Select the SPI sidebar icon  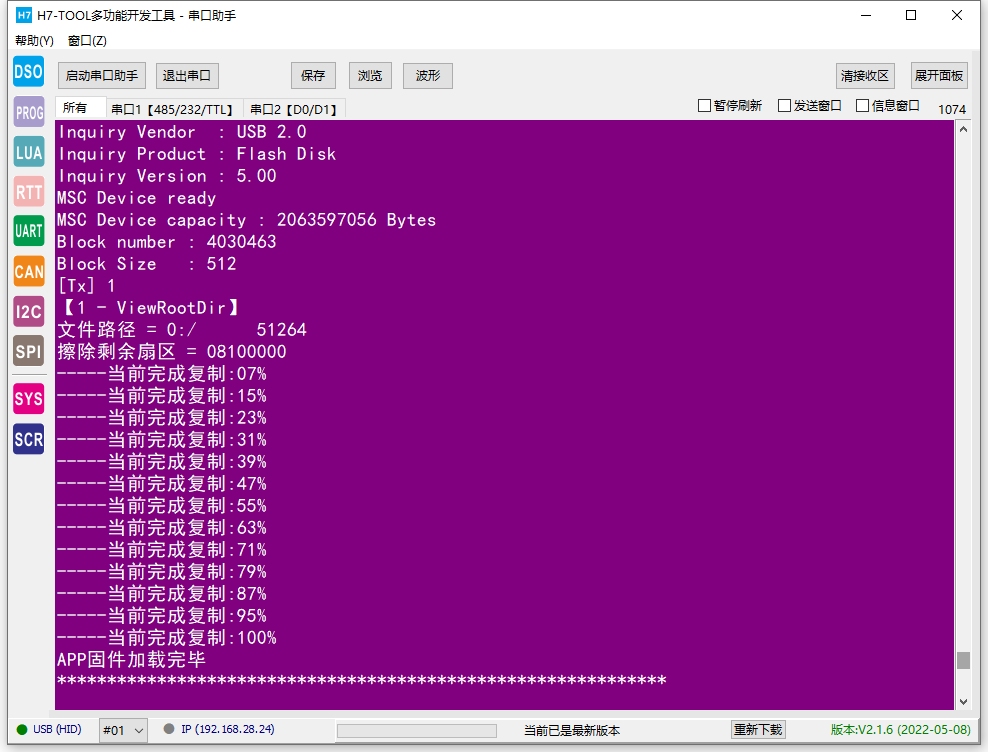[29, 351]
